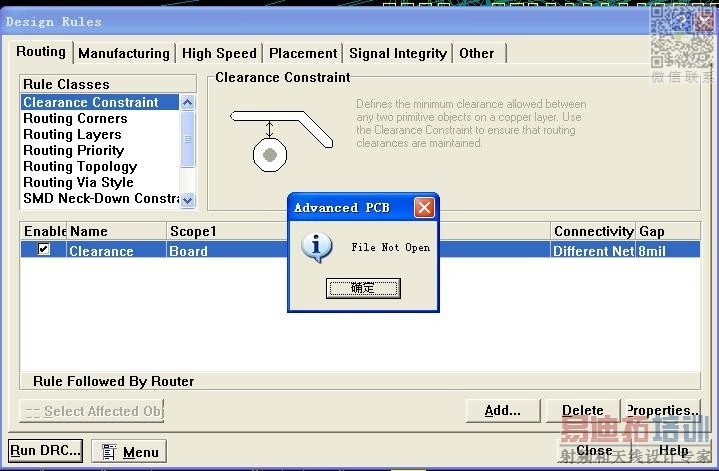Screen dimensions: 719x471
Task: Open Help for Design Rules
Action: pyautogui.click(x=673, y=450)
